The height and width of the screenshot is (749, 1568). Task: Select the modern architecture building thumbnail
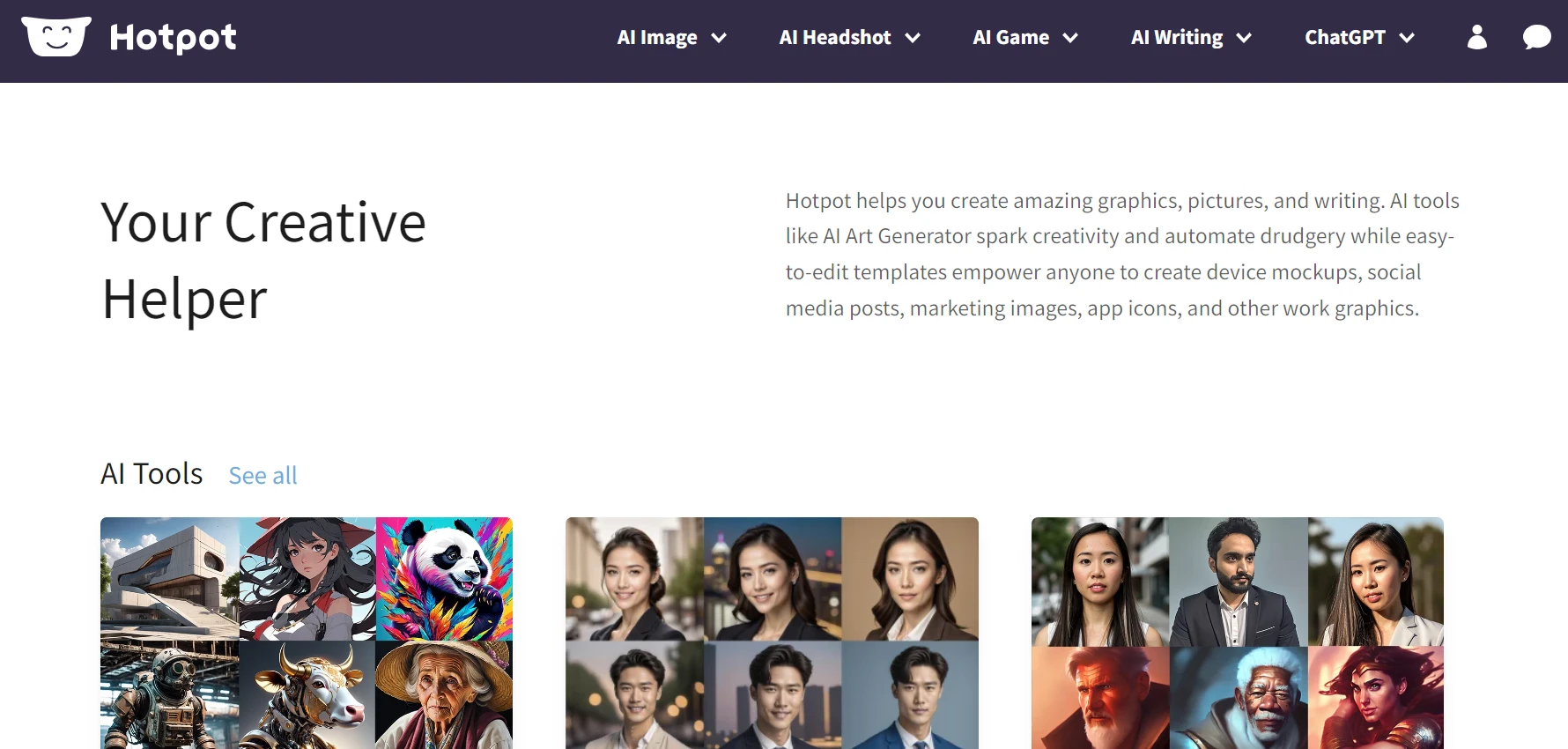pyautogui.click(x=169, y=578)
